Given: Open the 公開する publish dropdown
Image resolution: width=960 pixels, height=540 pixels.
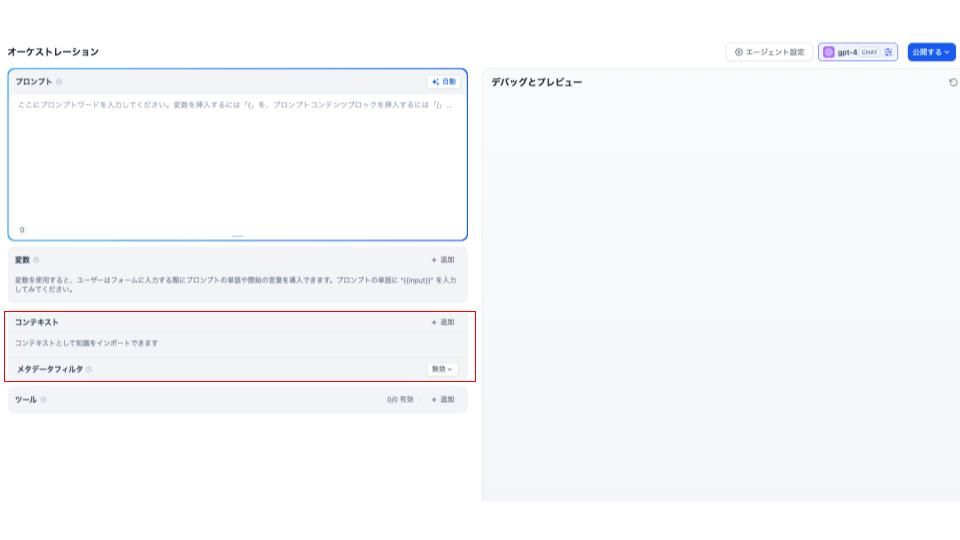Looking at the screenshot, I should 930,52.
